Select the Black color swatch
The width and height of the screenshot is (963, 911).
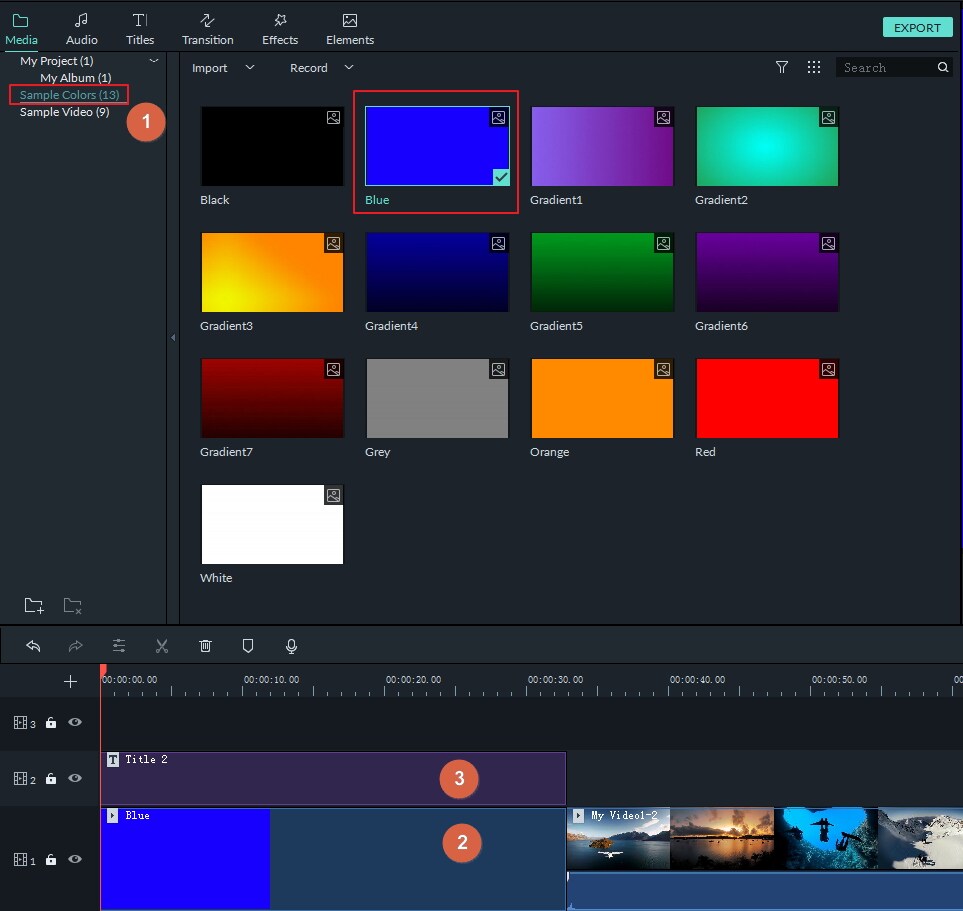tap(272, 146)
